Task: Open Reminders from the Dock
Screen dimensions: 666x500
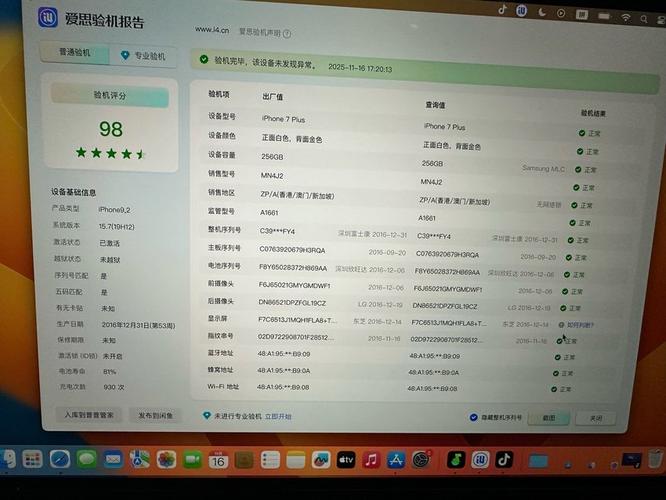Action: pyautogui.click(x=270, y=460)
